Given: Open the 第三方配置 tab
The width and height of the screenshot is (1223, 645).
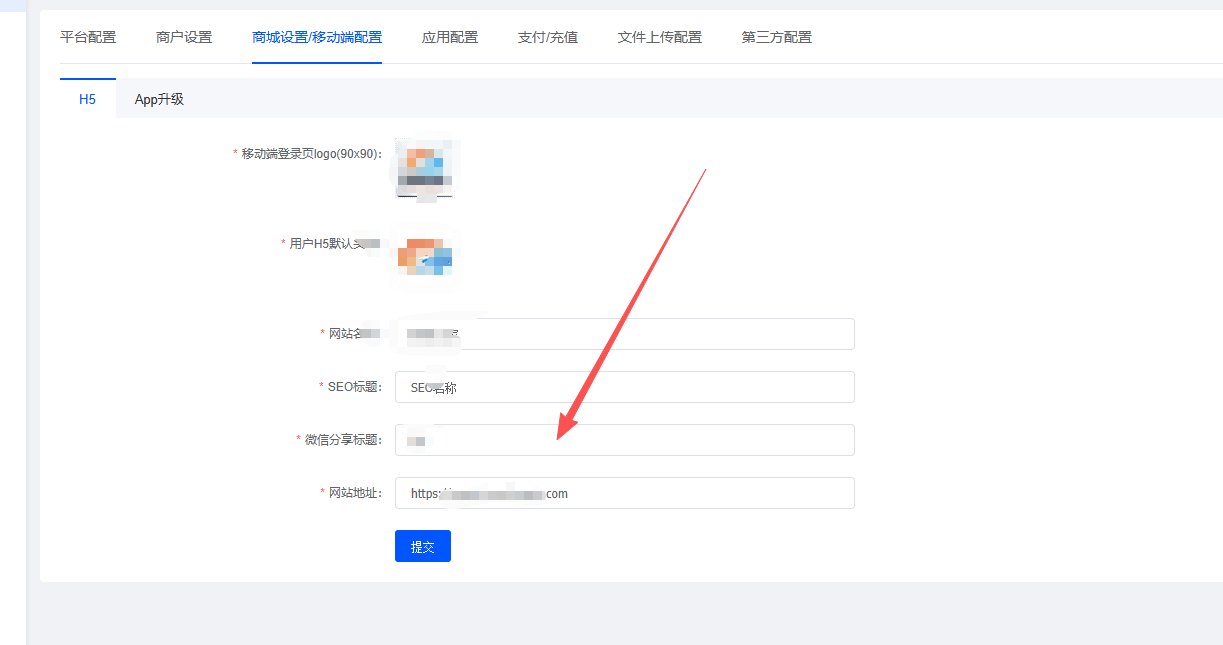Looking at the screenshot, I should 776,38.
